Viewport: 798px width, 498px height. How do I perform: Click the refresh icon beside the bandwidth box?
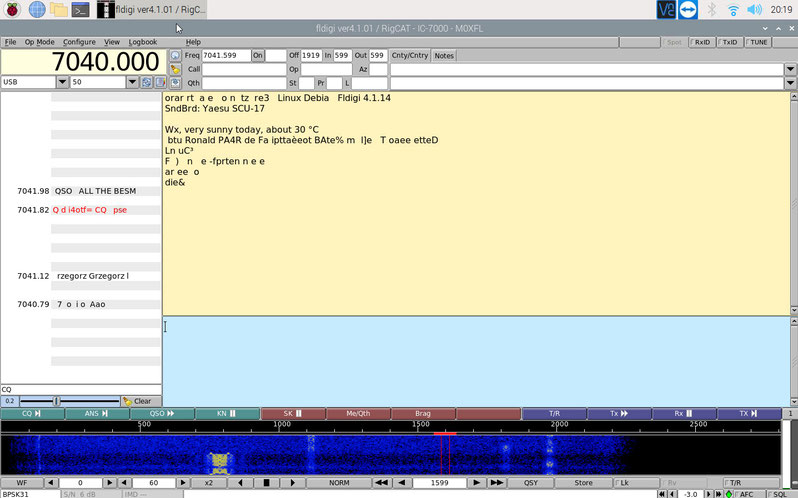tap(147, 82)
